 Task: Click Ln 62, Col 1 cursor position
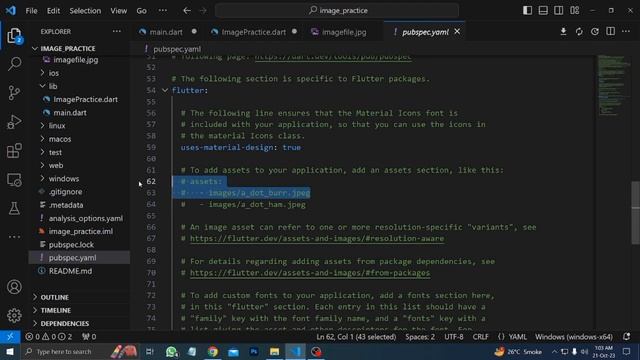pyautogui.click(x=356, y=337)
